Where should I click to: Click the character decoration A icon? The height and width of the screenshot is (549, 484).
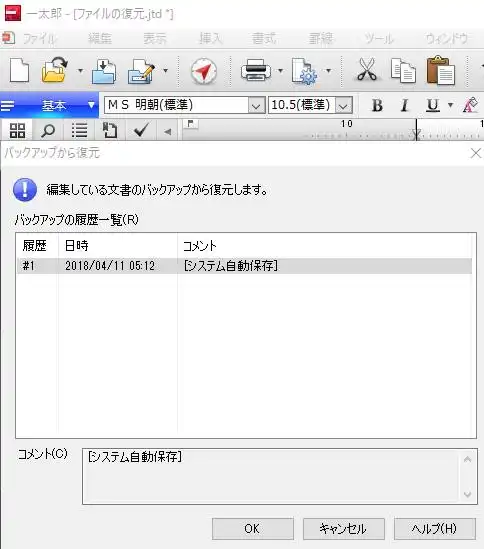point(470,105)
